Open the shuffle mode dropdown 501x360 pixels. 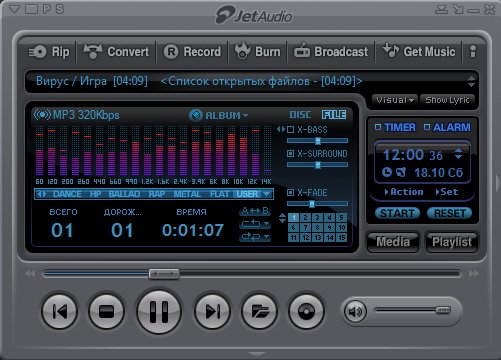(255, 237)
